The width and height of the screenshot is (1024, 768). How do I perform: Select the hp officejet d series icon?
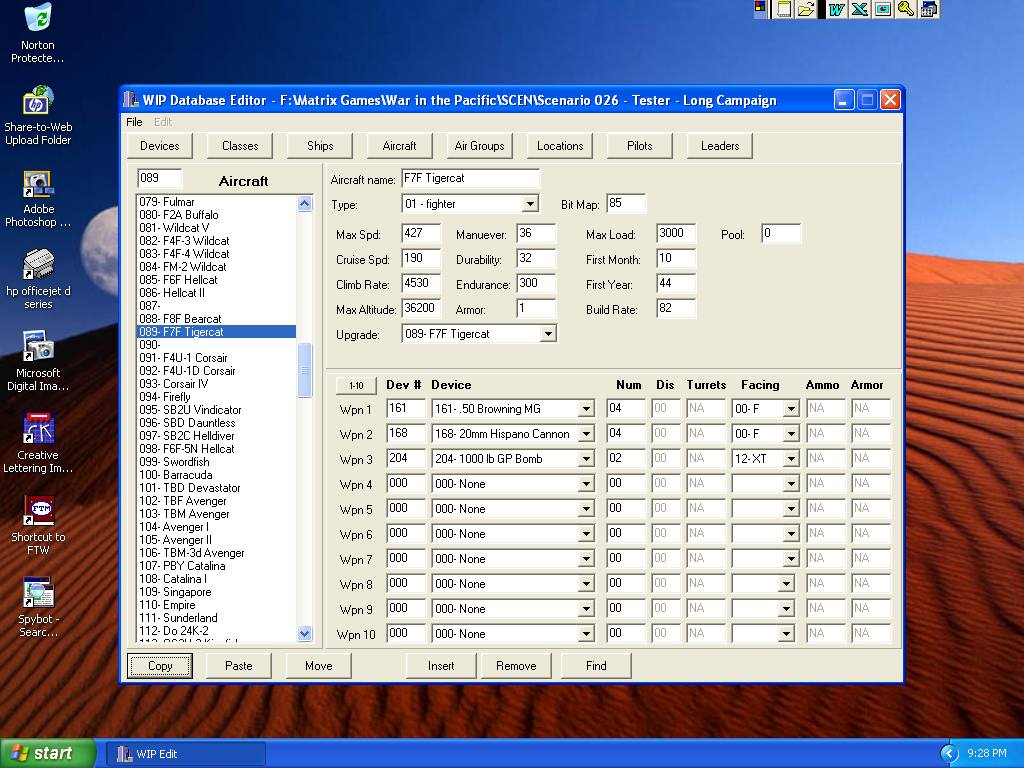[x=38, y=280]
